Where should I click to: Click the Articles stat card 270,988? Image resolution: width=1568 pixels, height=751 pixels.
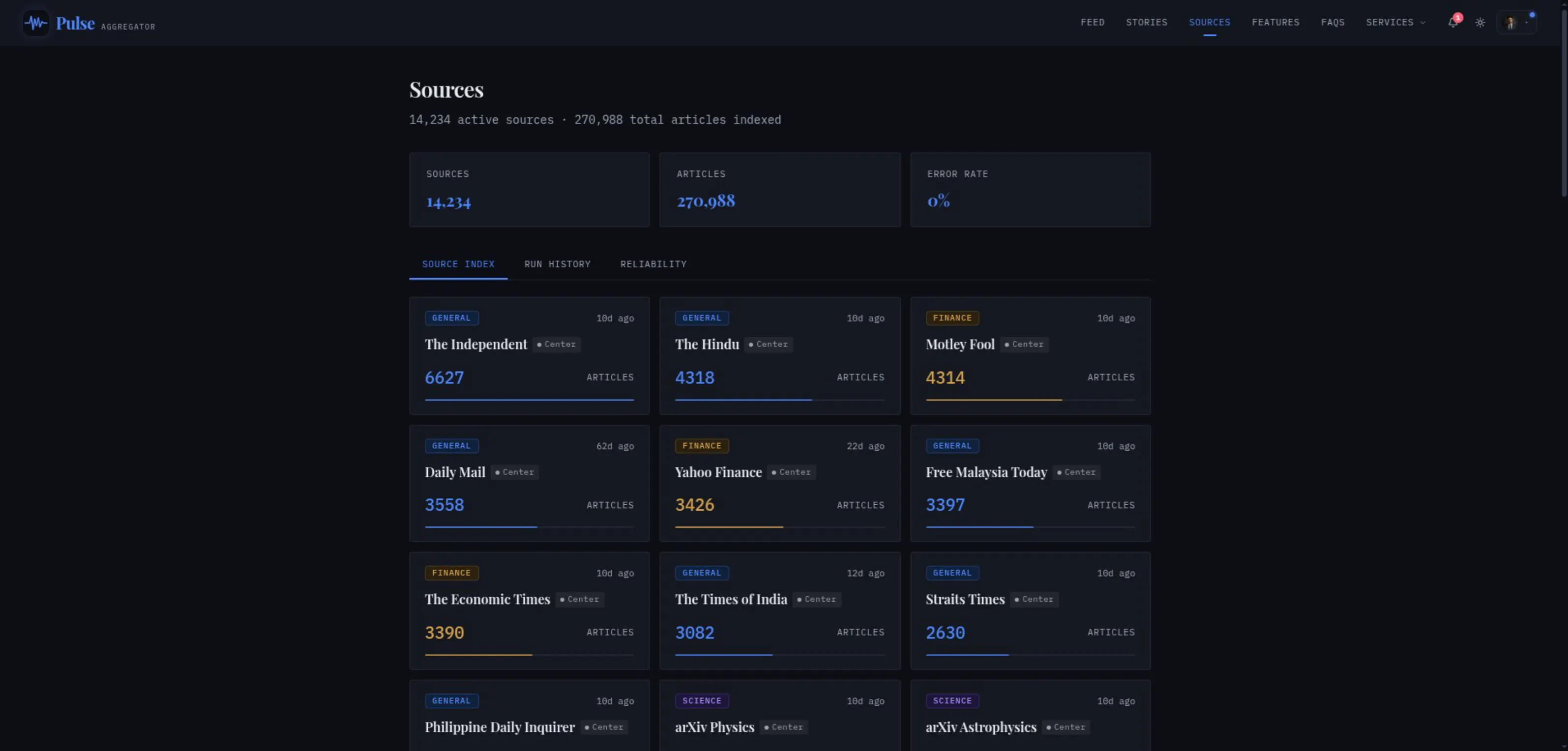coord(779,190)
